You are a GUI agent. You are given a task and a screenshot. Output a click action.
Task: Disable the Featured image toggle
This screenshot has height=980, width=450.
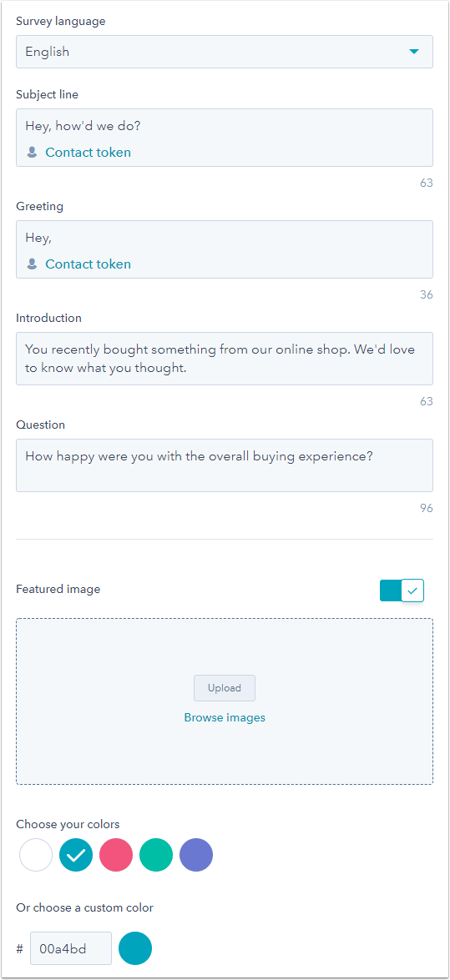click(x=402, y=589)
